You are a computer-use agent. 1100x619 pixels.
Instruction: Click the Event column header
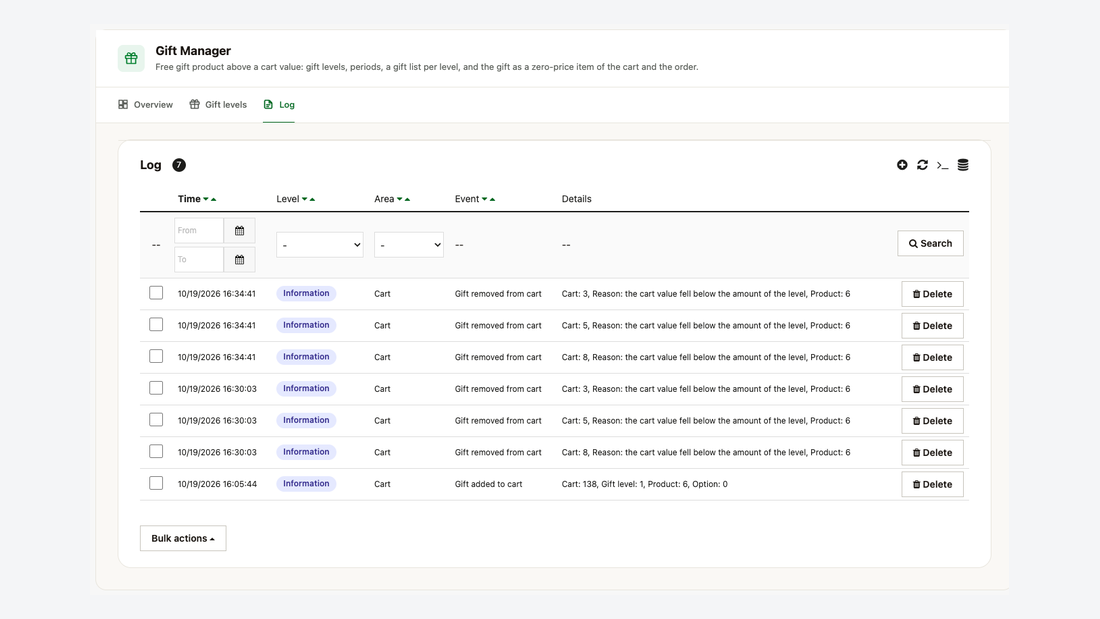pyautogui.click(x=467, y=199)
